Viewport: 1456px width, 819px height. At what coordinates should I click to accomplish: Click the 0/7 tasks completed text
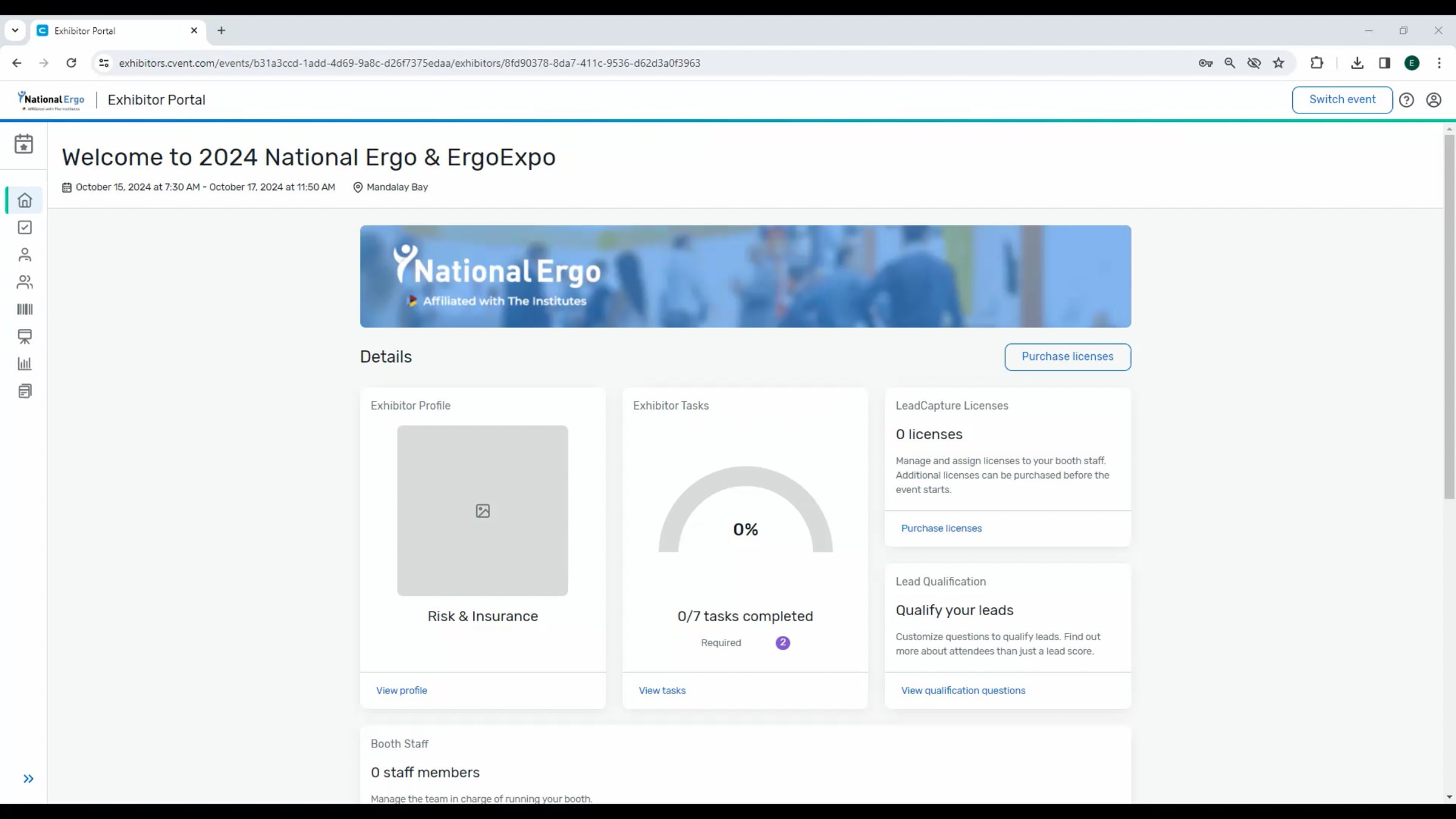[x=745, y=616]
